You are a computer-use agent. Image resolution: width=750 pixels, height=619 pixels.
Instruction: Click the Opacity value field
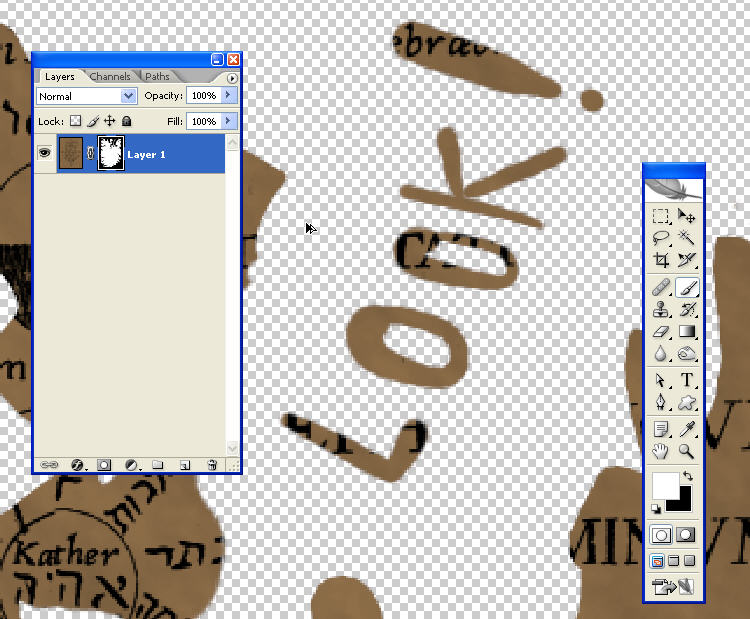[x=204, y=96]
